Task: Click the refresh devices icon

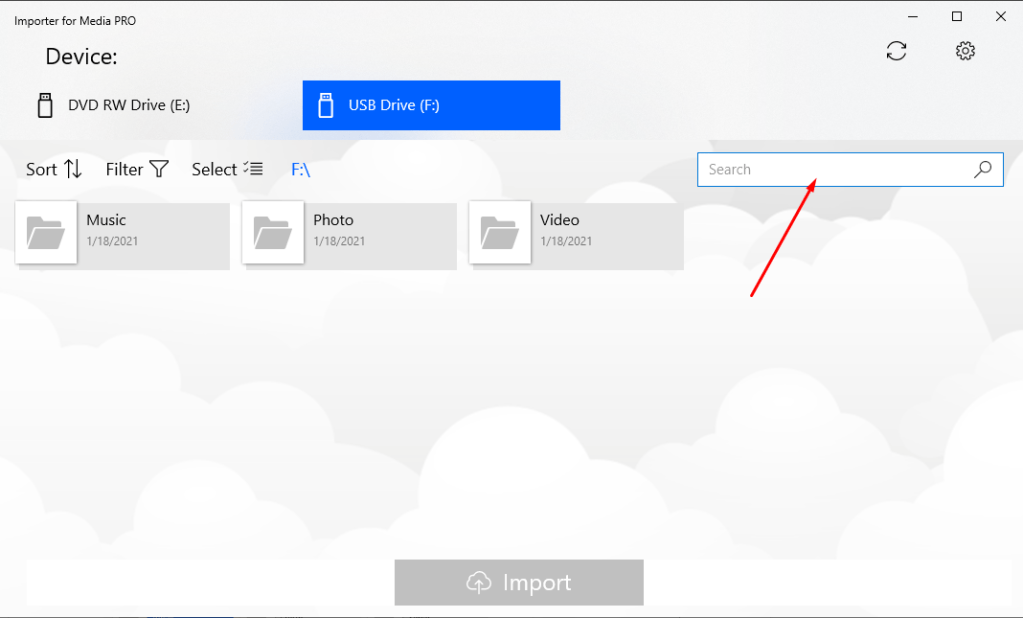Action: [x=896, y=51]
